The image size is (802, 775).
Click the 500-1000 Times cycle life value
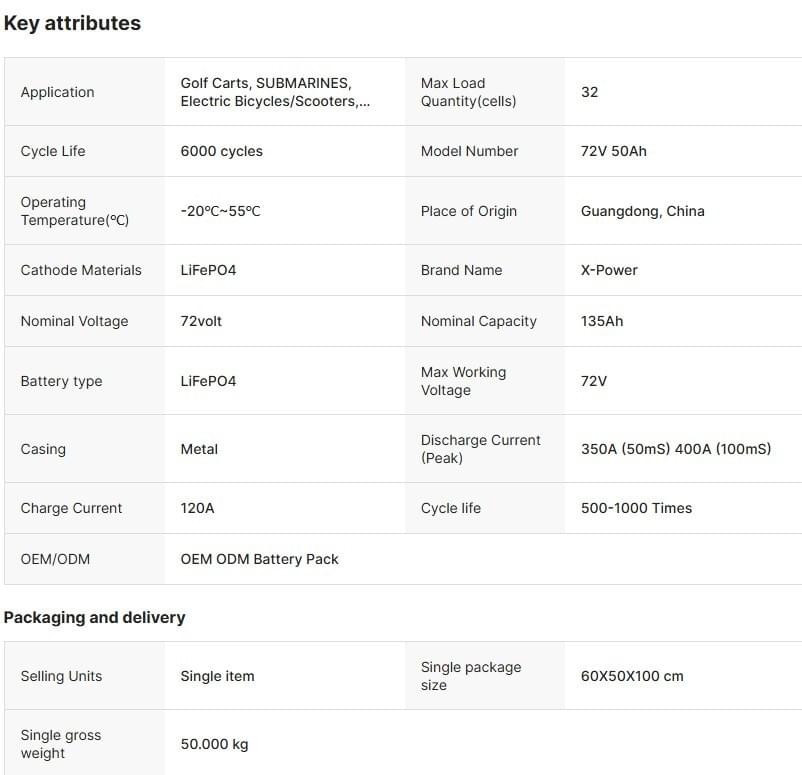(x=636, y=508)
